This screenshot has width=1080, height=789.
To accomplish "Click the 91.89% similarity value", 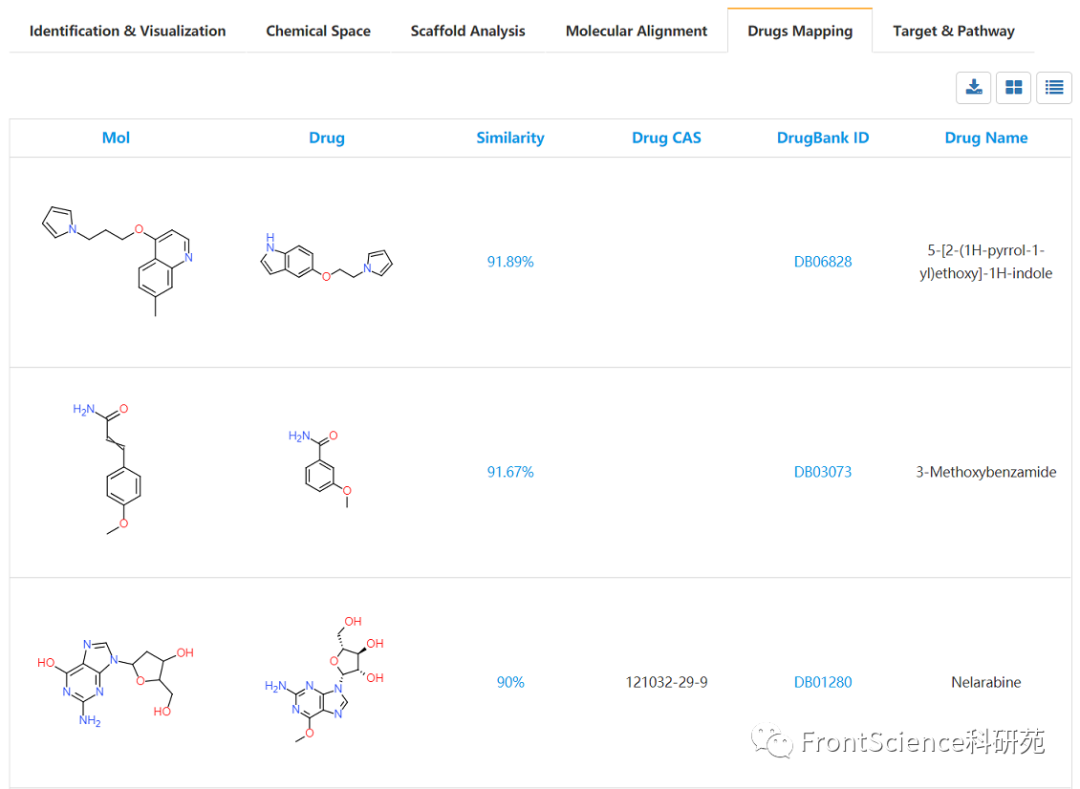I will 510,262.
